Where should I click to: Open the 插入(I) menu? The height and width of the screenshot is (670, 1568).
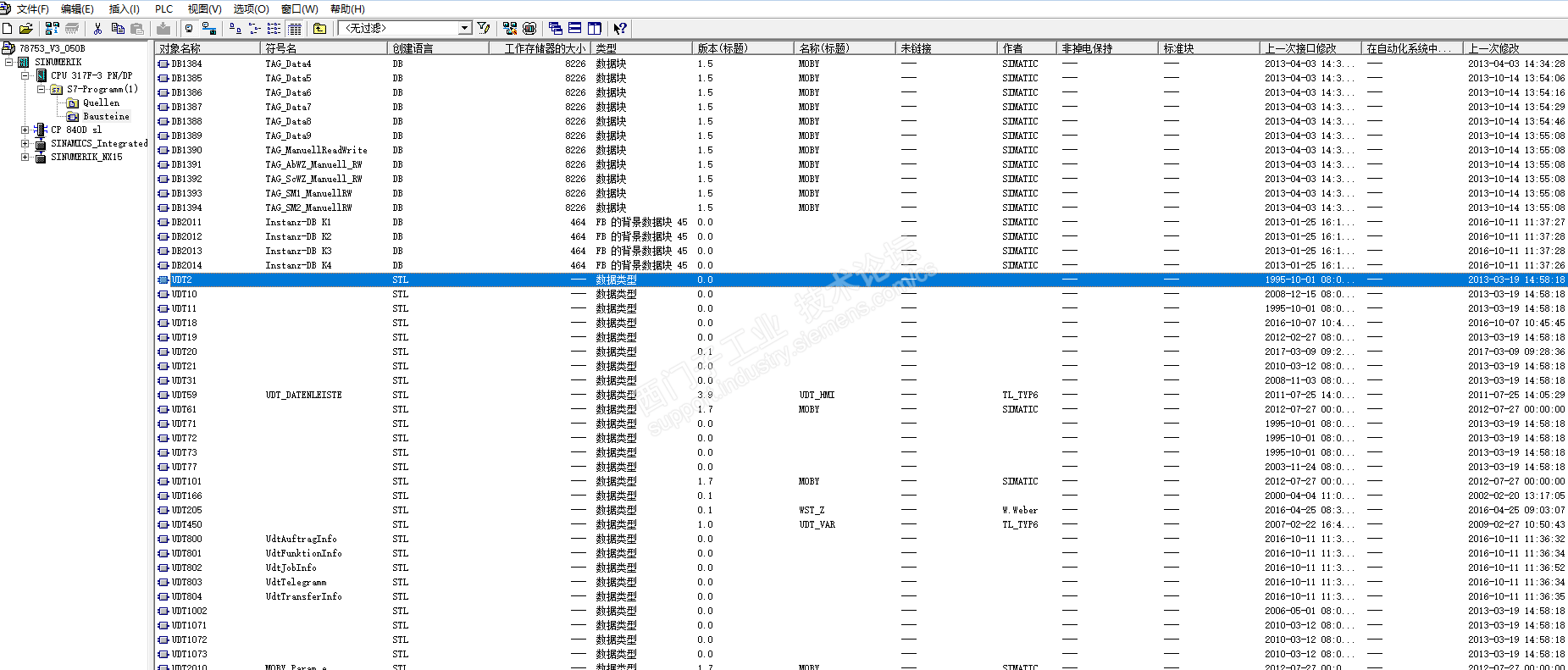click(x=125, y=8)
